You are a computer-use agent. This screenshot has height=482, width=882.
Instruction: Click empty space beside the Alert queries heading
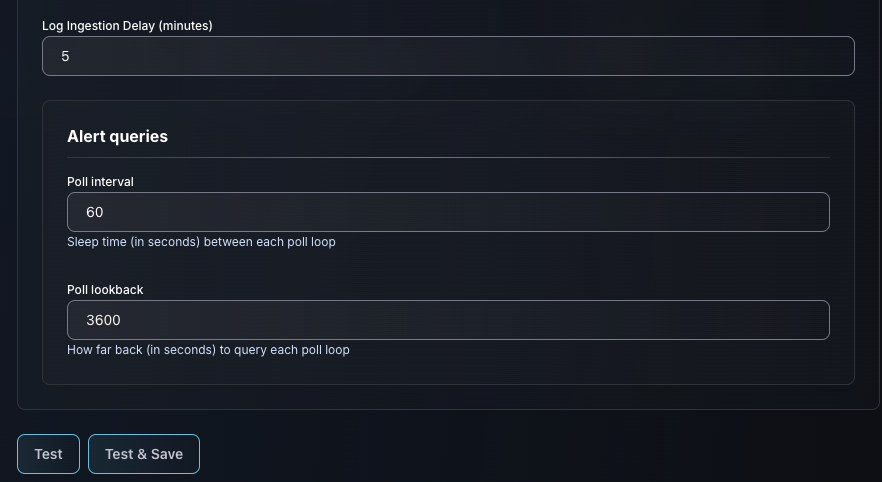[x=500, y=137]
